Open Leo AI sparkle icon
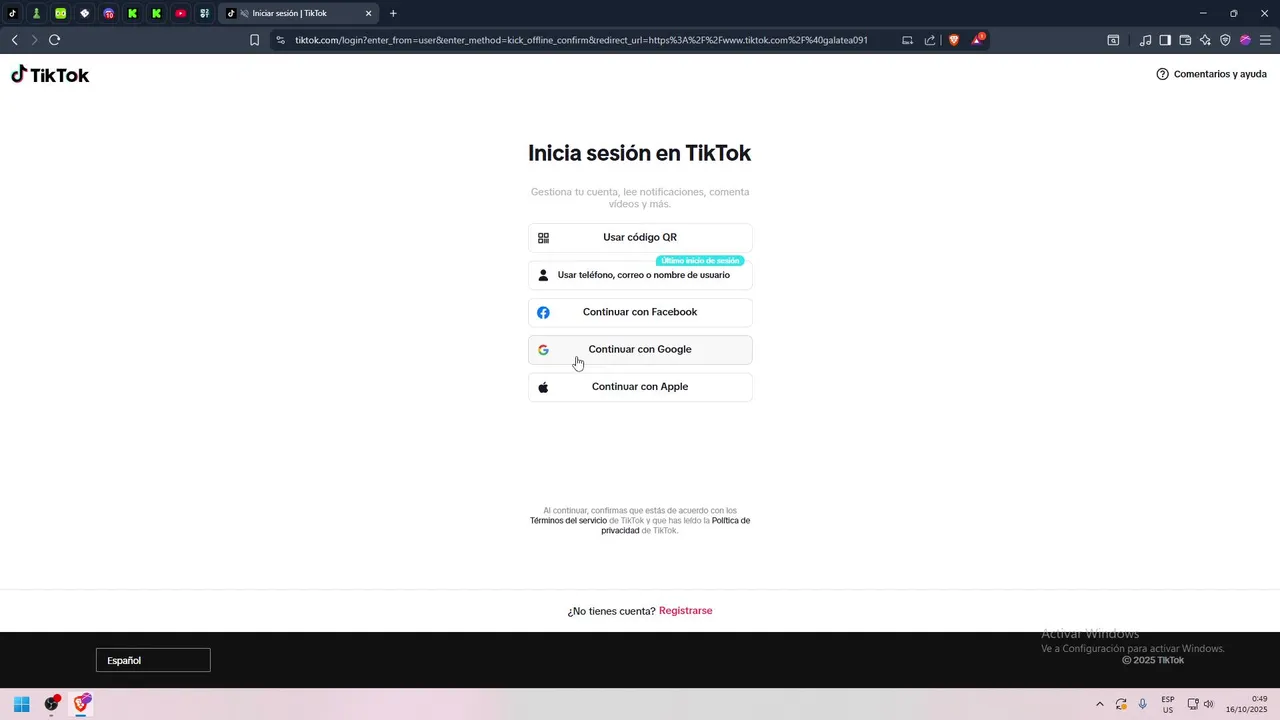1280x720 pixels. (1205, 40)
